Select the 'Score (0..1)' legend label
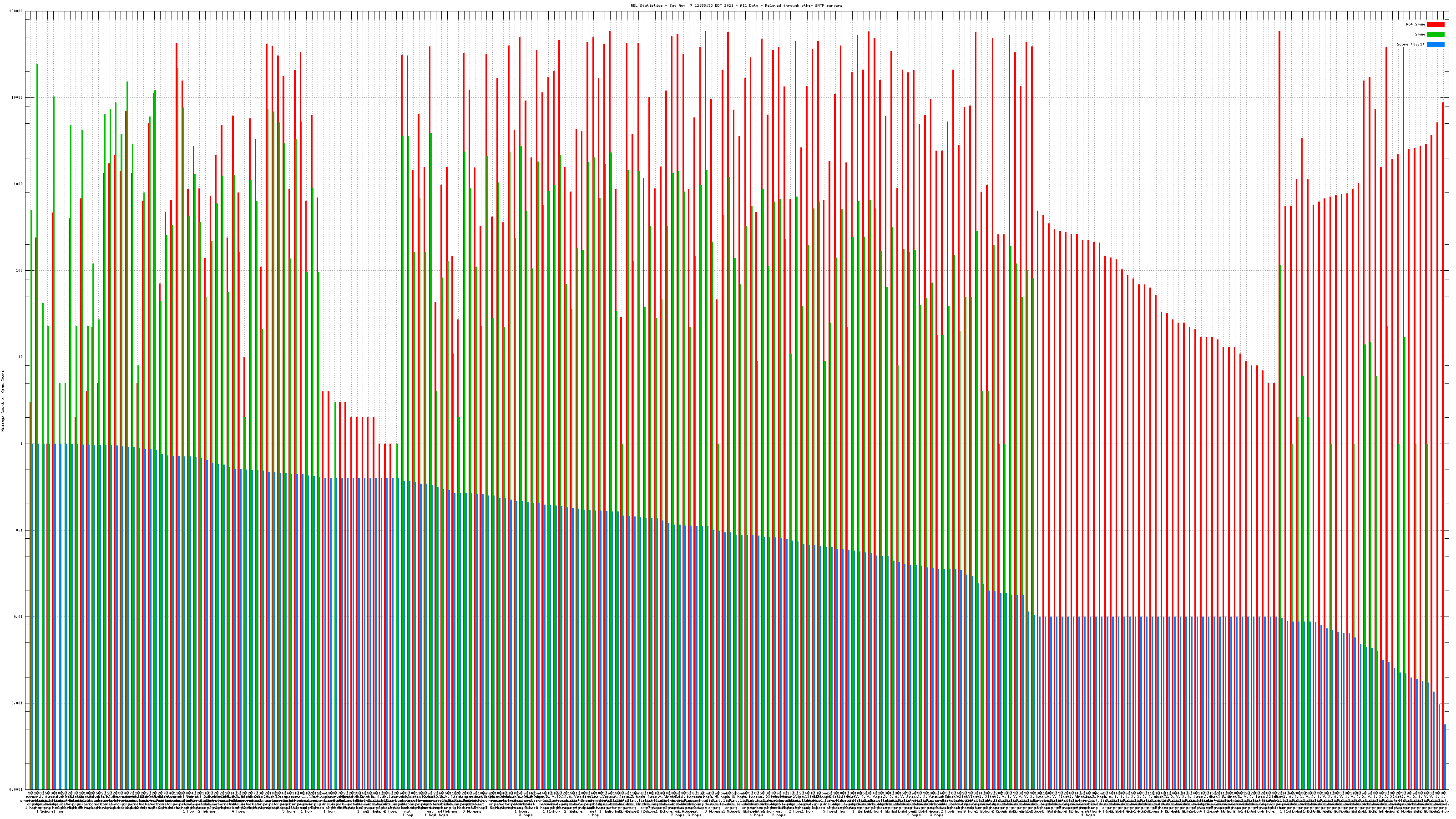This screenshot has height=819, width=1456. [x=1411, y=44]
